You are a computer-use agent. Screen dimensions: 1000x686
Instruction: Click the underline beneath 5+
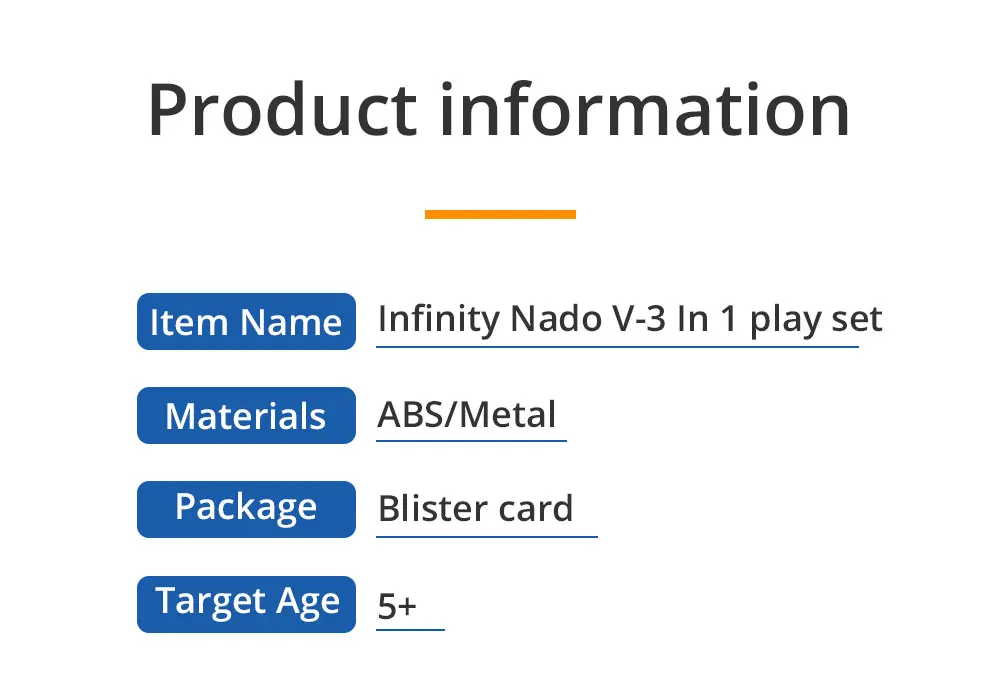[x=410, y=629]
